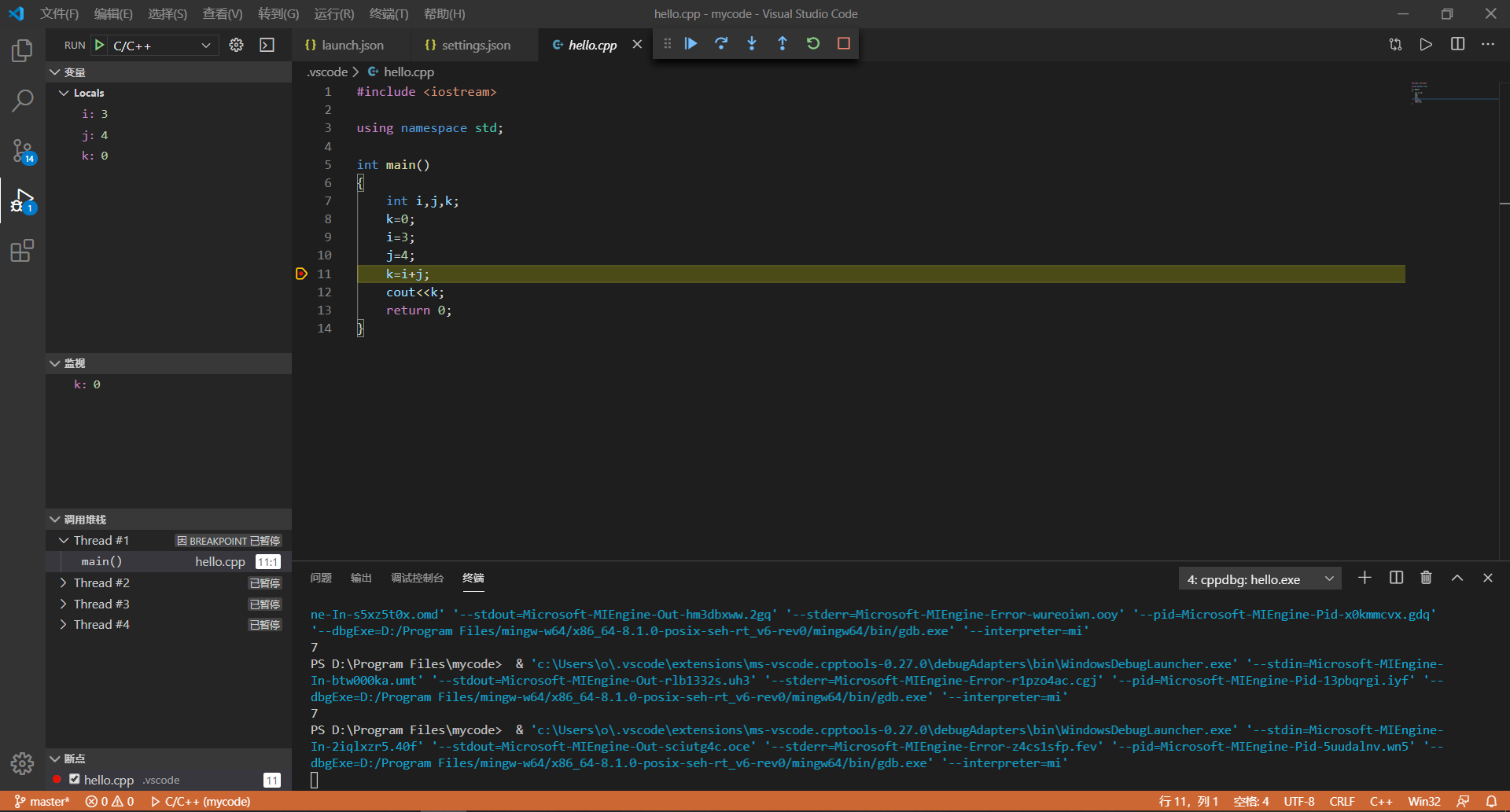Click the master* branch in status bar
This screenshot has width=1510, height=812.
tap(42, 801)
